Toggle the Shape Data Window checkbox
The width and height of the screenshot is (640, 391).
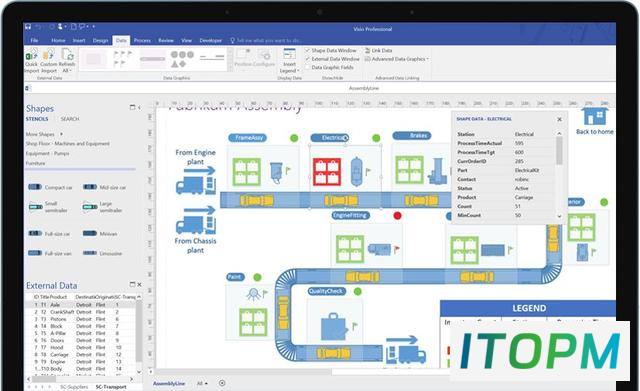[308, 50]
